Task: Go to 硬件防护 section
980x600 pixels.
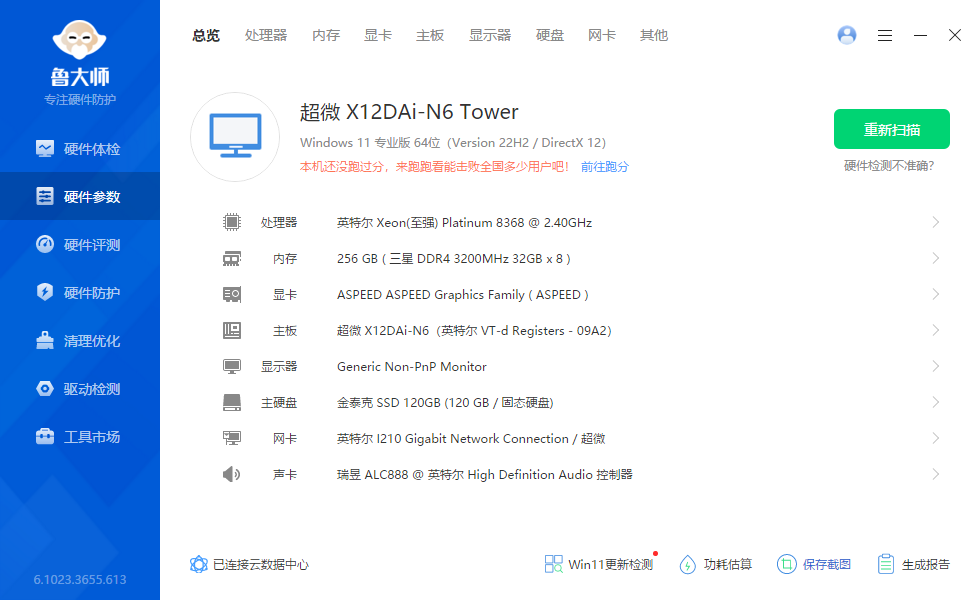Action: click(80, 292)
